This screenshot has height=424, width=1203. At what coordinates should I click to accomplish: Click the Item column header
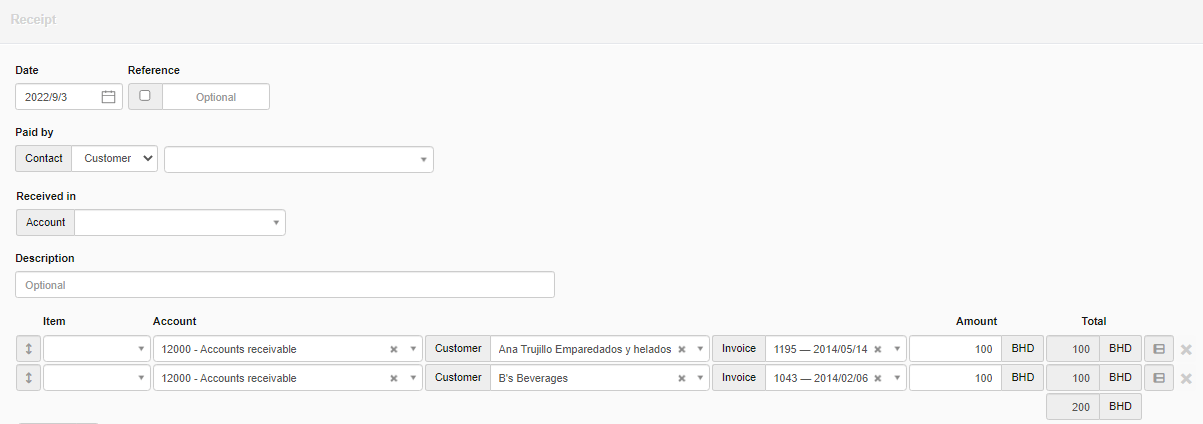coord(55,321)
